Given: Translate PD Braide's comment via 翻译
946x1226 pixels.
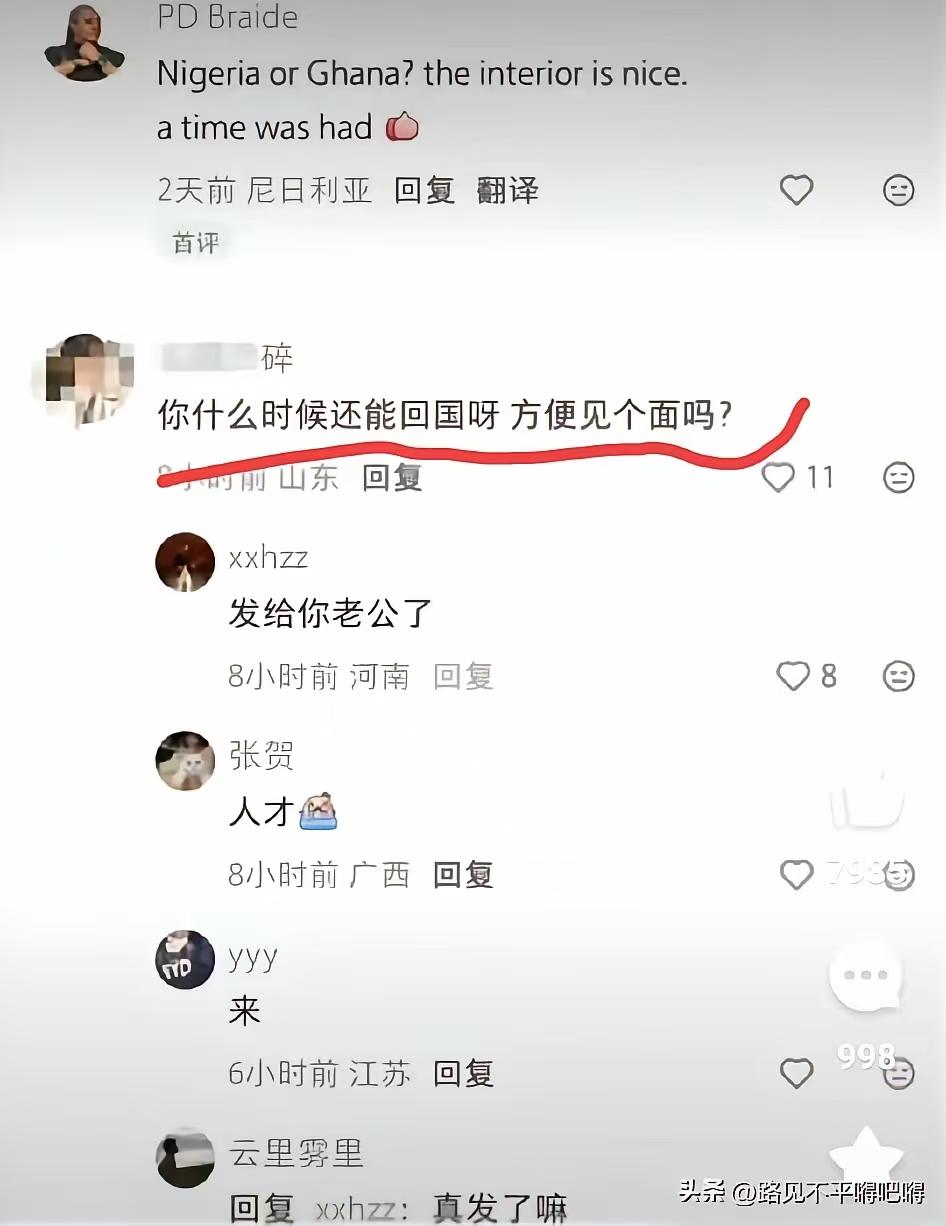Looking at the screenshot, I should (x=507, y=190).
